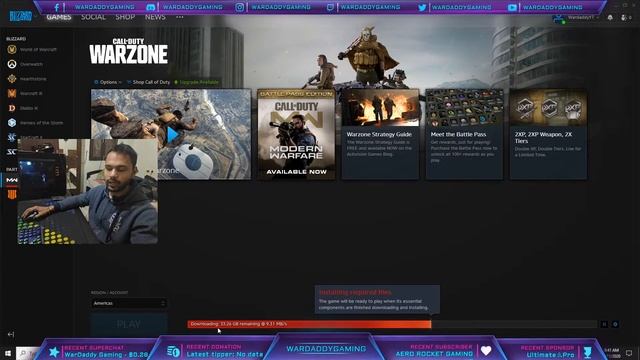
Task: Open the account name dropdown
Action: [583, 18]
